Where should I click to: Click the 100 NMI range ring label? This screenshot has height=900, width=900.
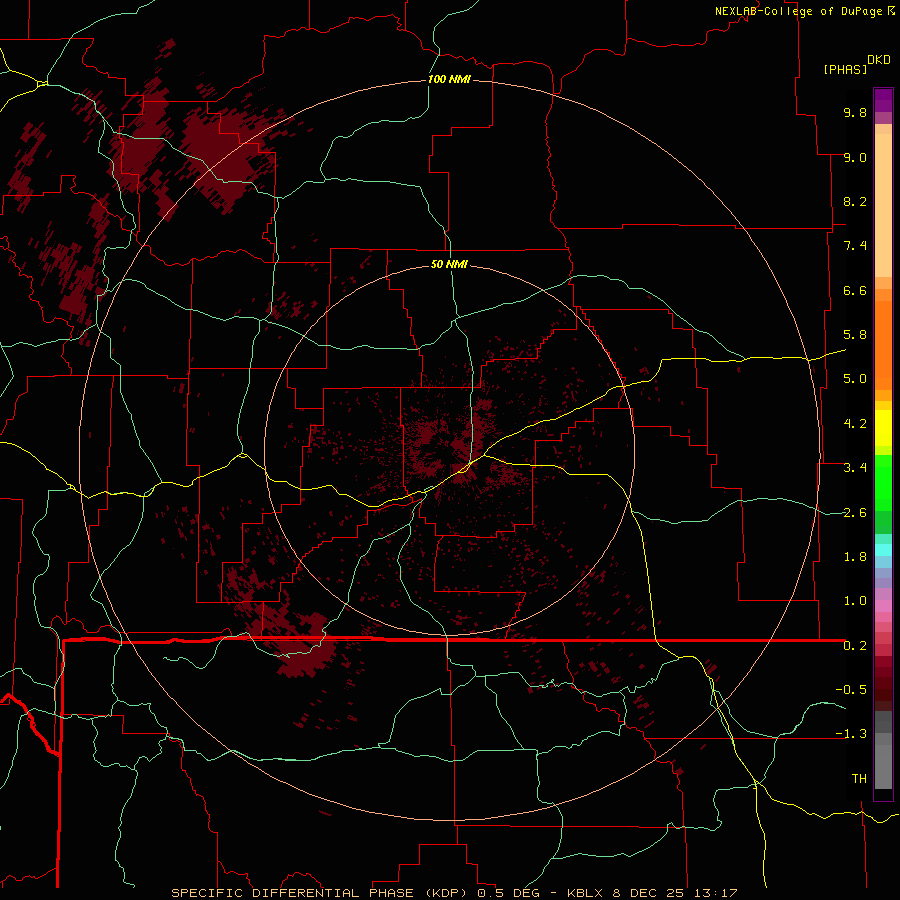[x=449, y=79]
